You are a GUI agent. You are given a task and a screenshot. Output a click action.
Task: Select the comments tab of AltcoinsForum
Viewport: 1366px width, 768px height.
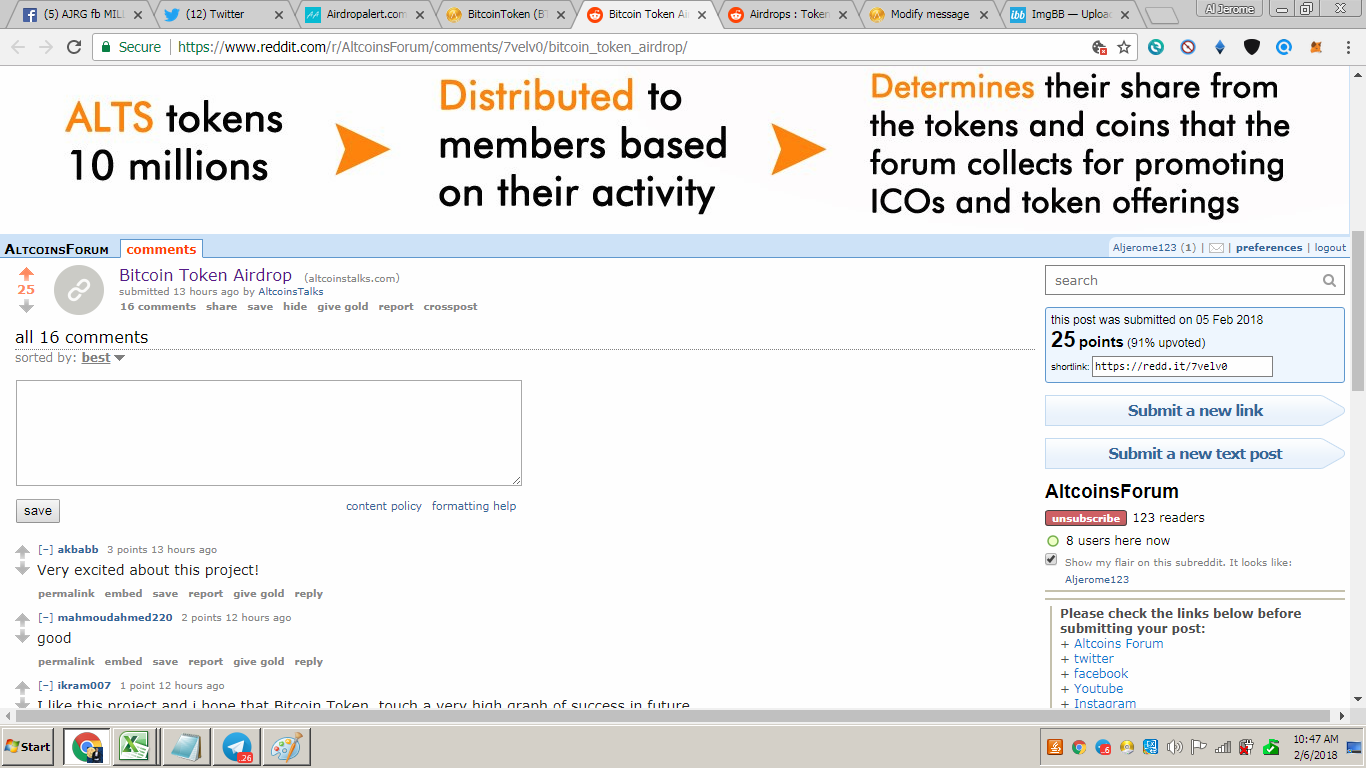click(x=161, y=249)
